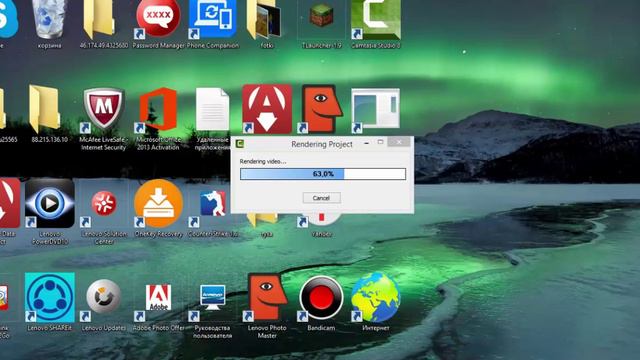
Task: Select the Bandicam shortcut
Action: [x=321, y=298]
